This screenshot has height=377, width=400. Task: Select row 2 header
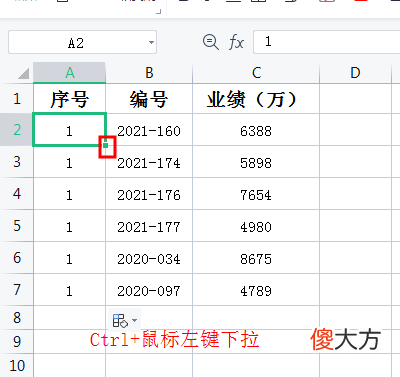pyautogui.click(x=17, y=130)
